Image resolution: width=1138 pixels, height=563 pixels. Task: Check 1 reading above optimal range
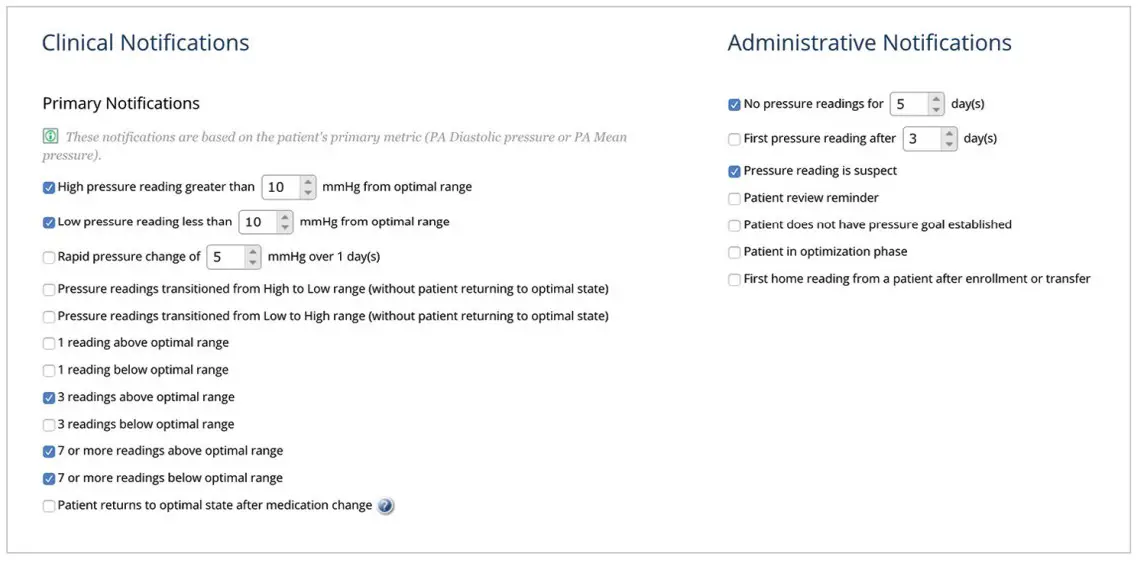pyautogui.click(x=49, y=343)
